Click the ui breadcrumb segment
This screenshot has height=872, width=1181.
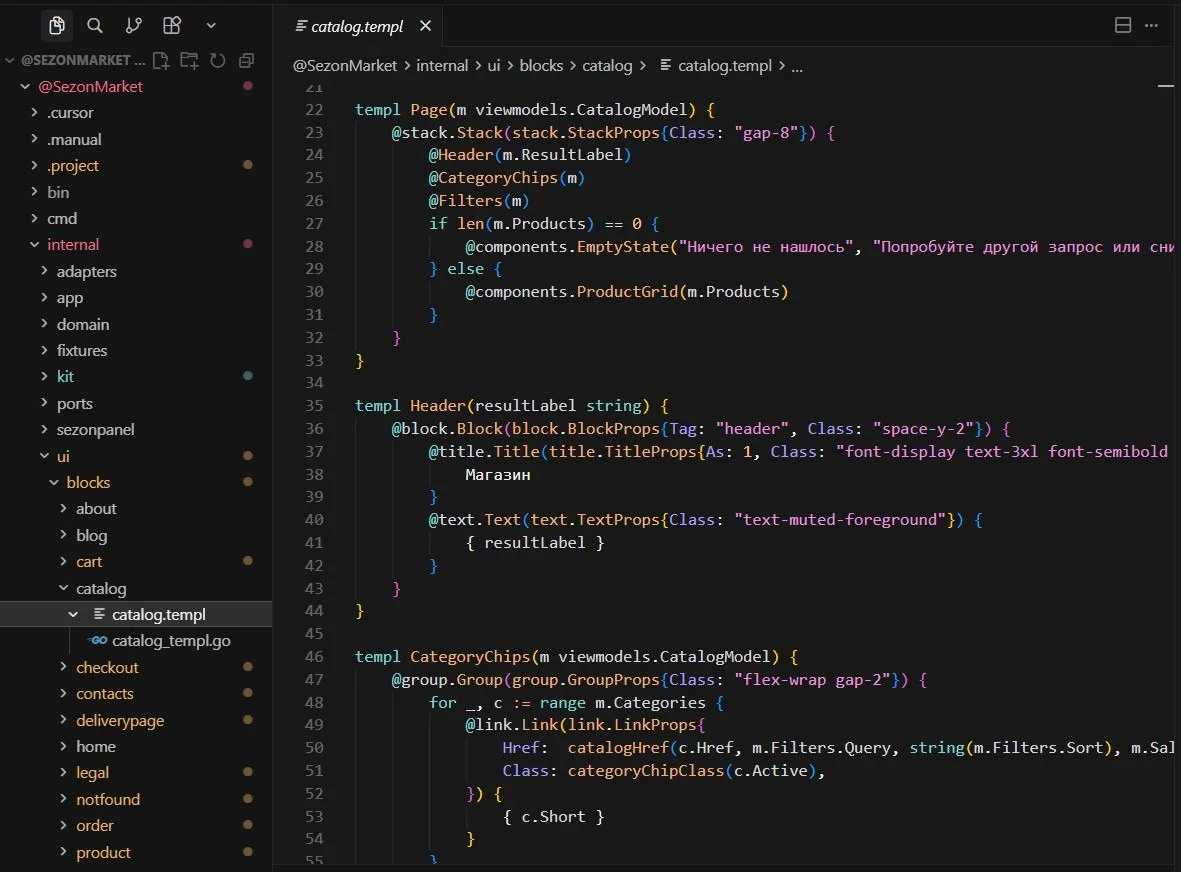[493, 66]
